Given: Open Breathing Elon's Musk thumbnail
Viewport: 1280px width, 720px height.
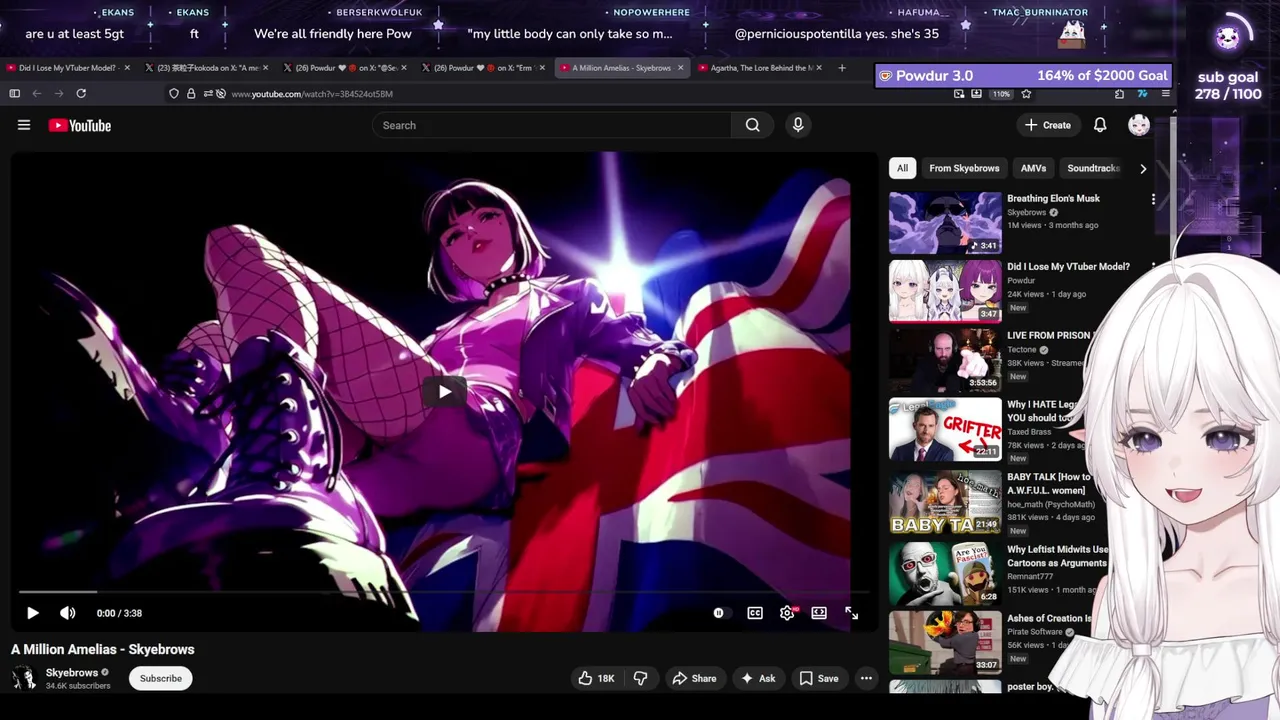Looking at the screenshot, I should click(x=945, y=223).
